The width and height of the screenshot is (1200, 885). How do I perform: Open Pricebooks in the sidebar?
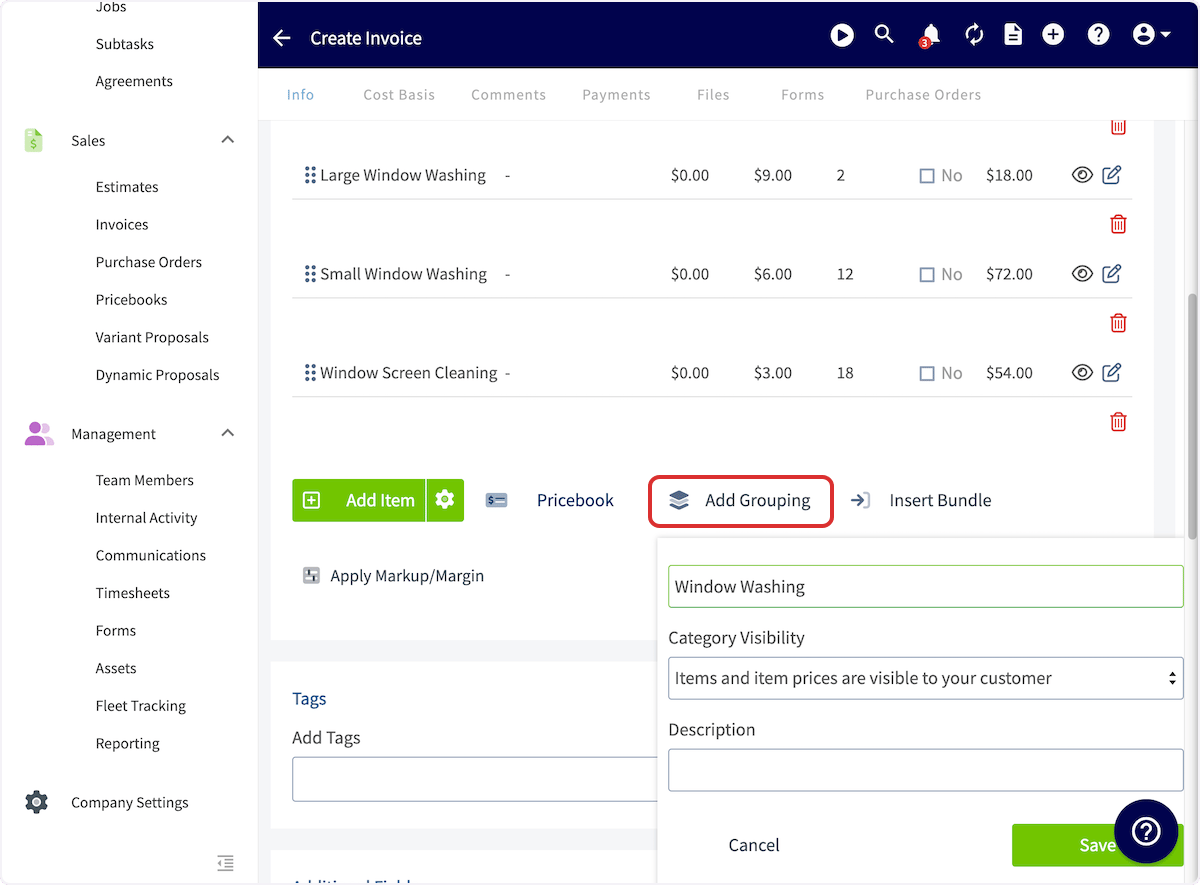coord(131,300)
